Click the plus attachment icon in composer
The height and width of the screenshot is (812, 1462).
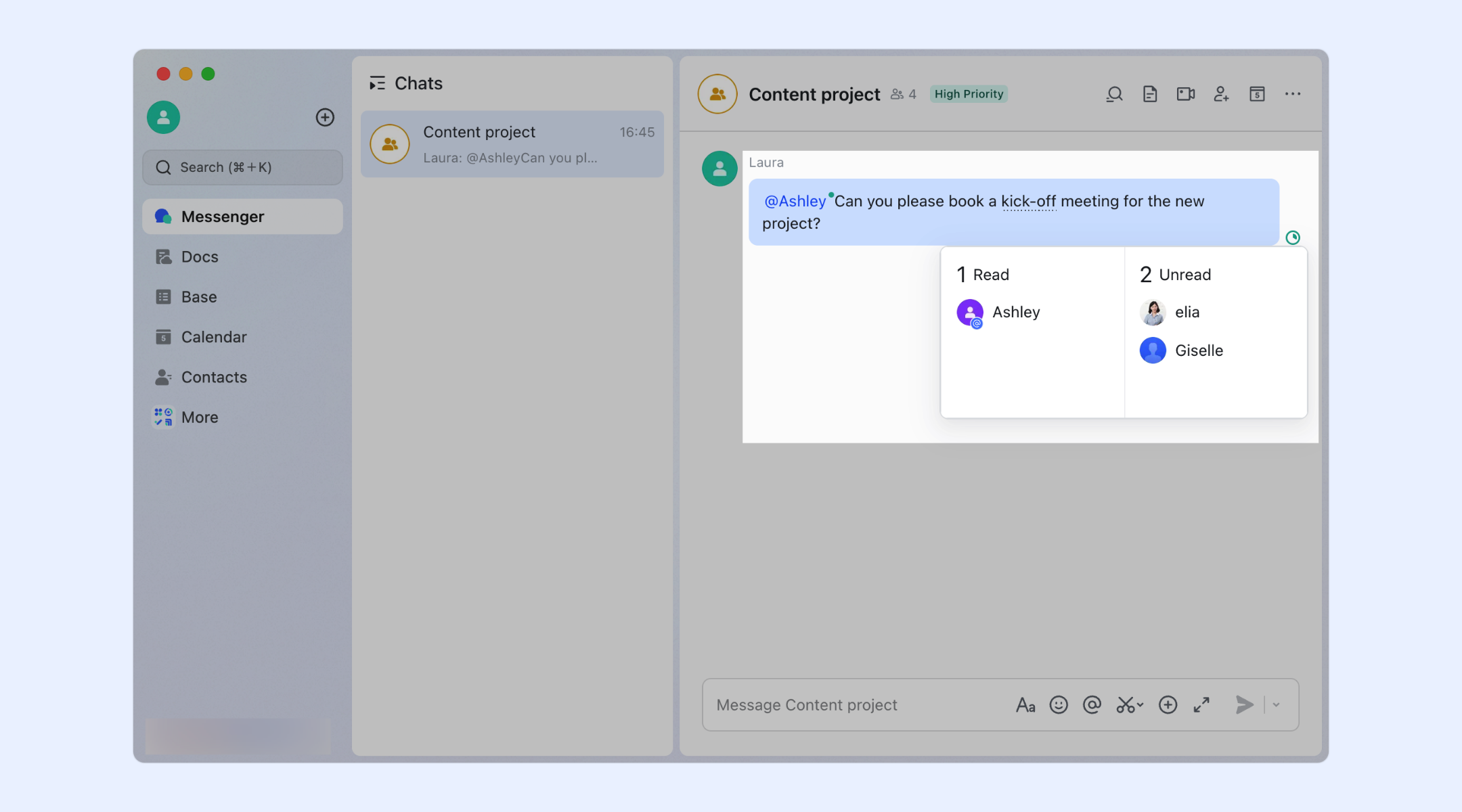tap(1168, 705)
